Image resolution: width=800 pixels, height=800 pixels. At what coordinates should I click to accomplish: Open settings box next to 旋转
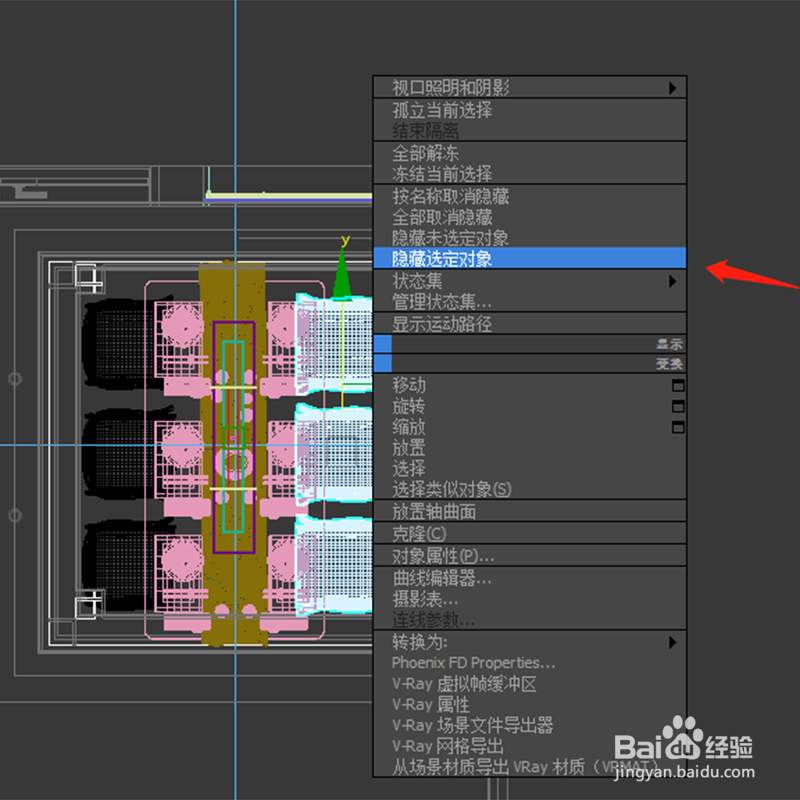tap(678, 407)
